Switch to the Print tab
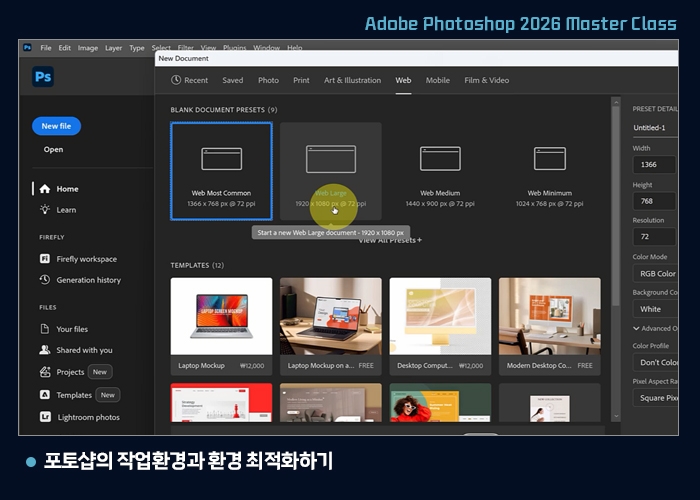Screen dimensions: 700x500 301,80
